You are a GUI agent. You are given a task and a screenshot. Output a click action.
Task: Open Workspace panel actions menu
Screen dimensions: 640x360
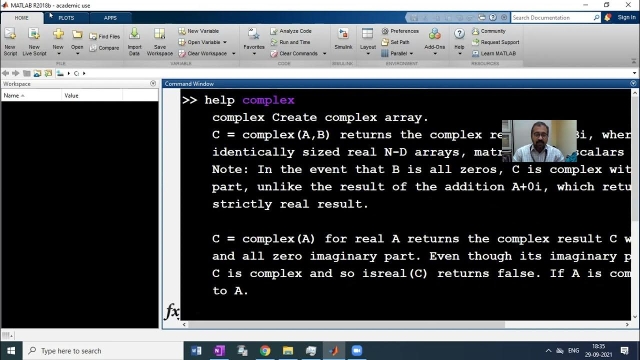153,84
